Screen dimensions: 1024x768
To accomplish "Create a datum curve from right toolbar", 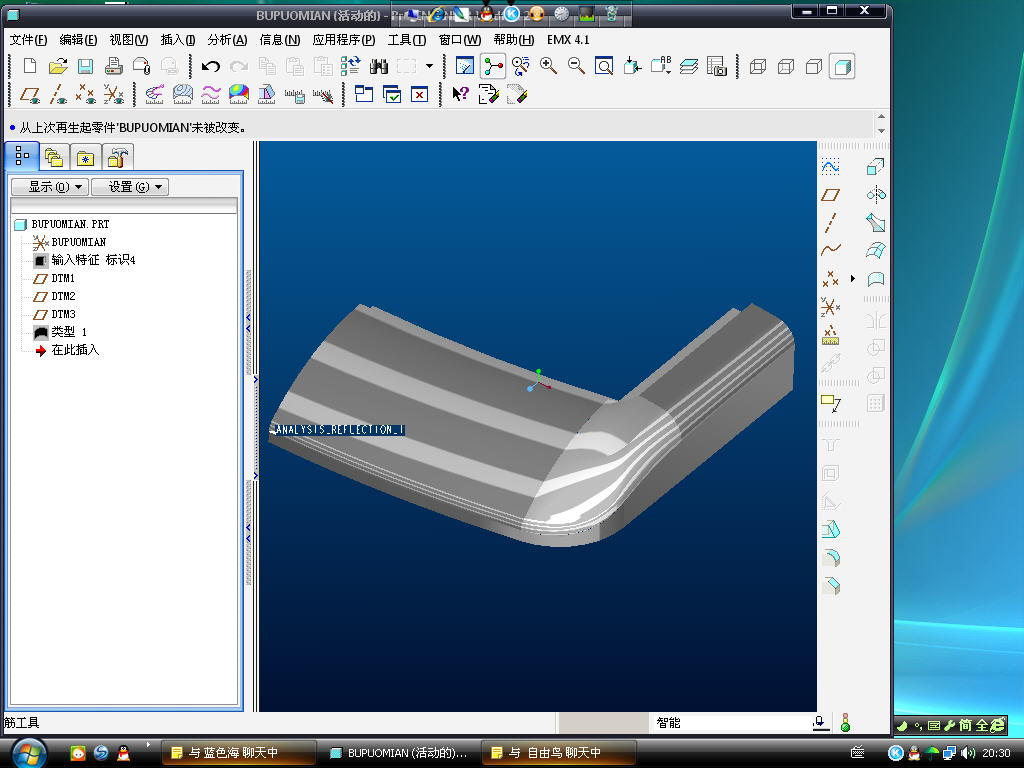I will (831, 250).
